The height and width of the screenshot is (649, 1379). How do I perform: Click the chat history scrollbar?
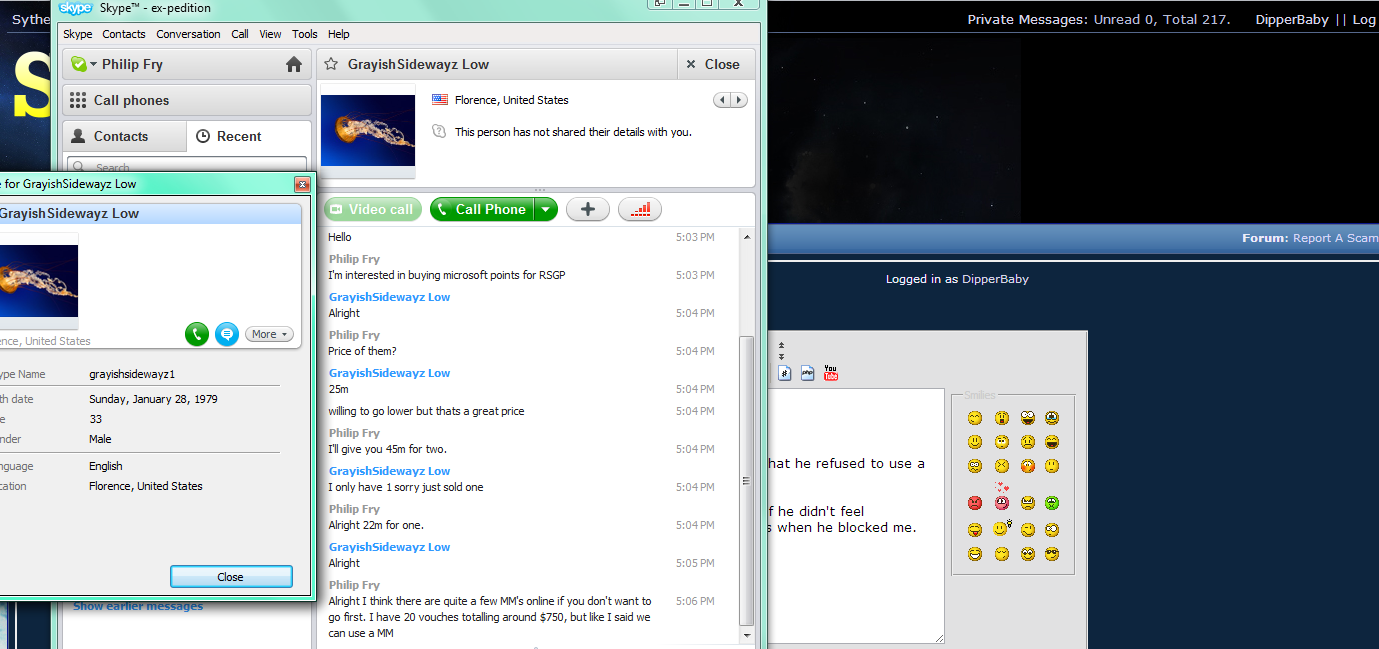click(746, 479)
